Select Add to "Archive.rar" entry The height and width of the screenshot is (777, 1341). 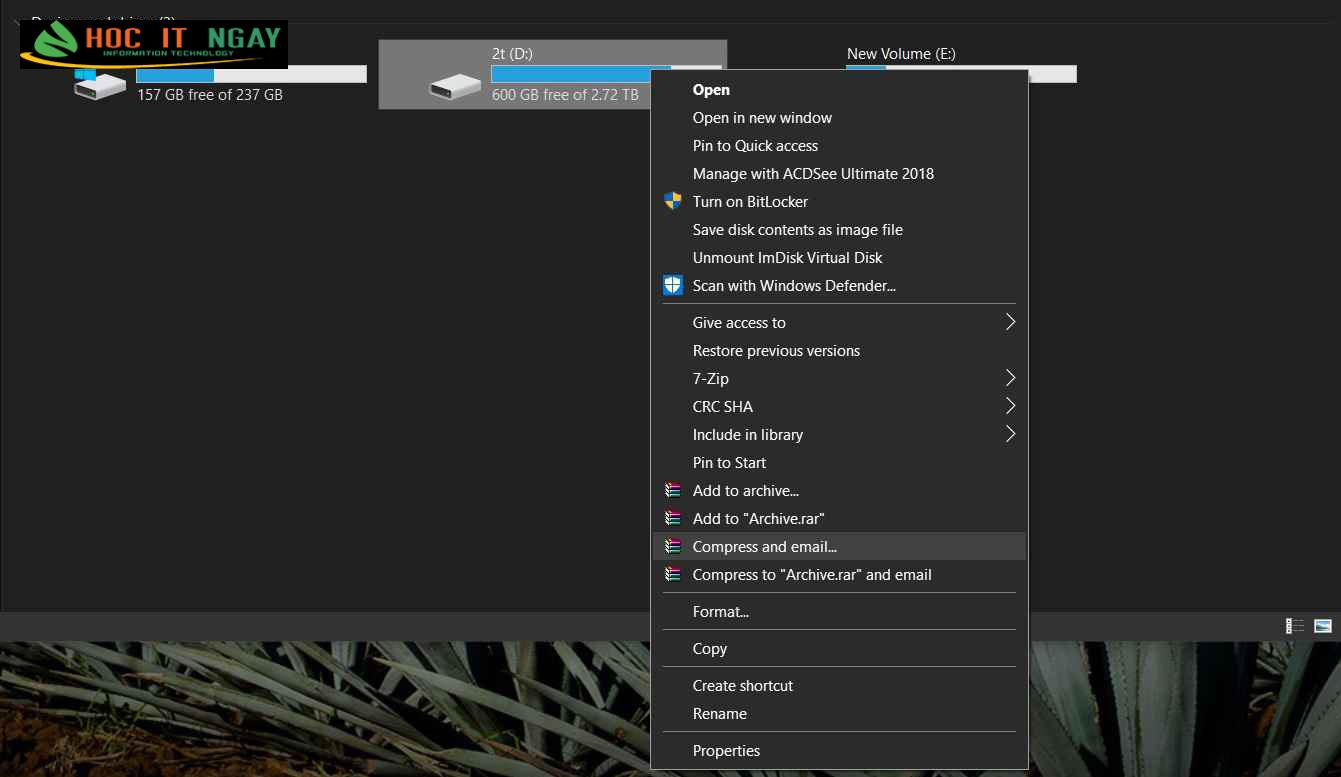839,519
